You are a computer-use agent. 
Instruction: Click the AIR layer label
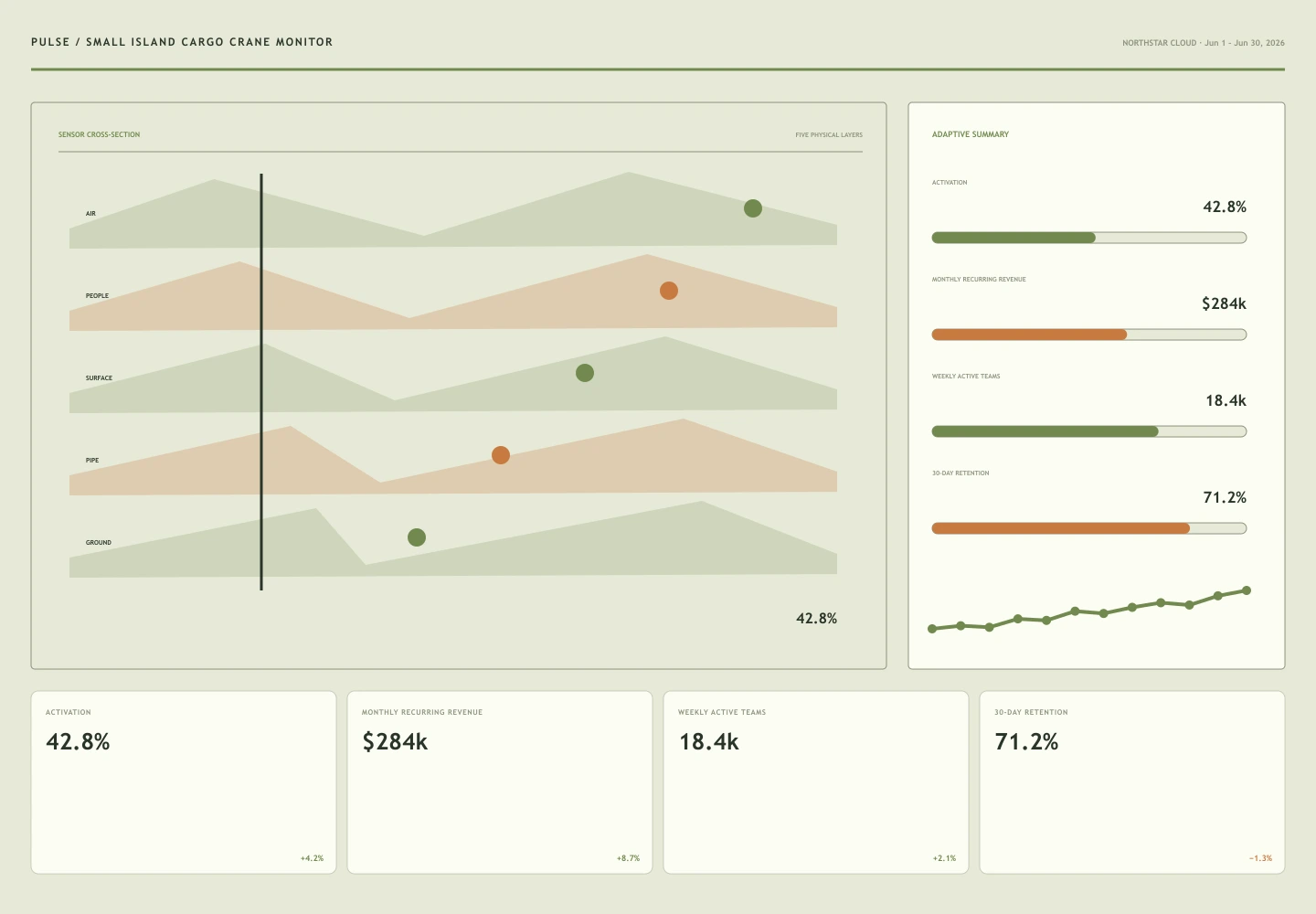[90, 214]
